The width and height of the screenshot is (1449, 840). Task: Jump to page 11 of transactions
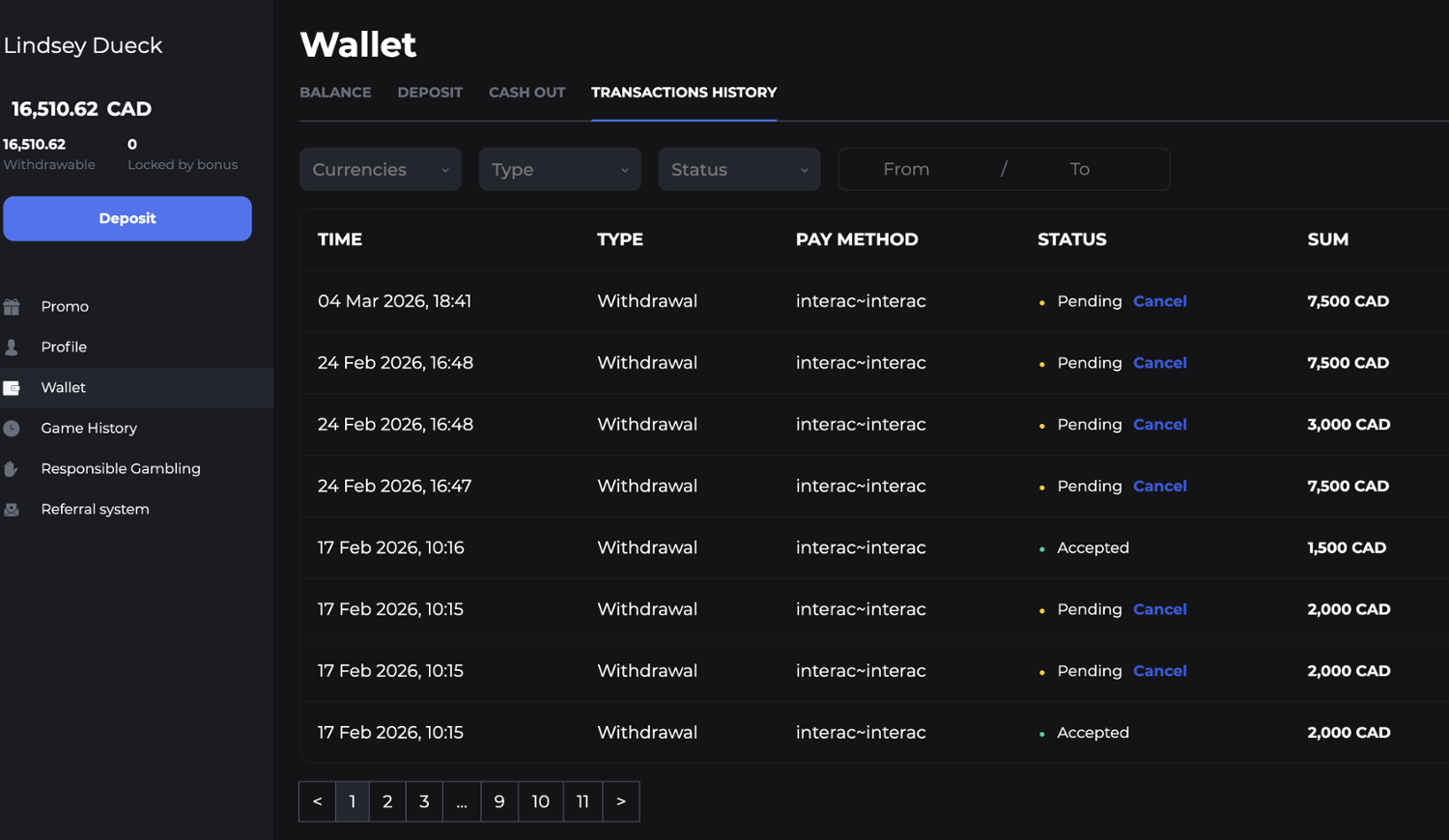click(x=582, y=801)
